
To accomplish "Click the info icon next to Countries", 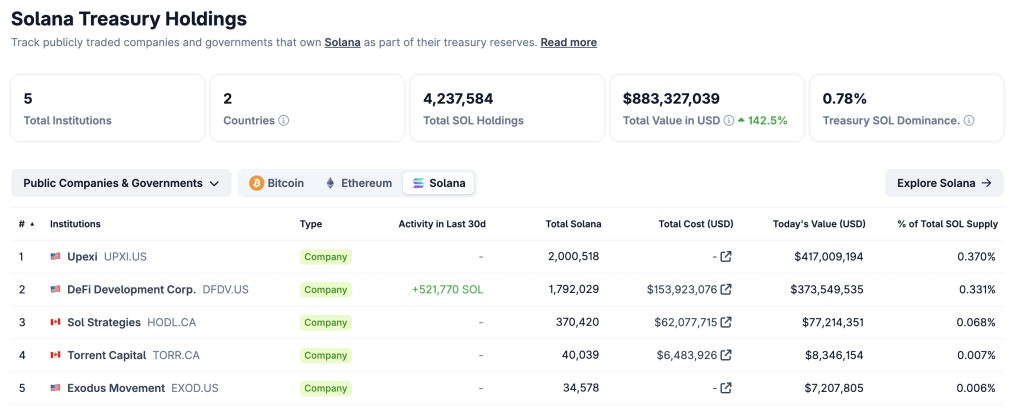I will 284,121.
